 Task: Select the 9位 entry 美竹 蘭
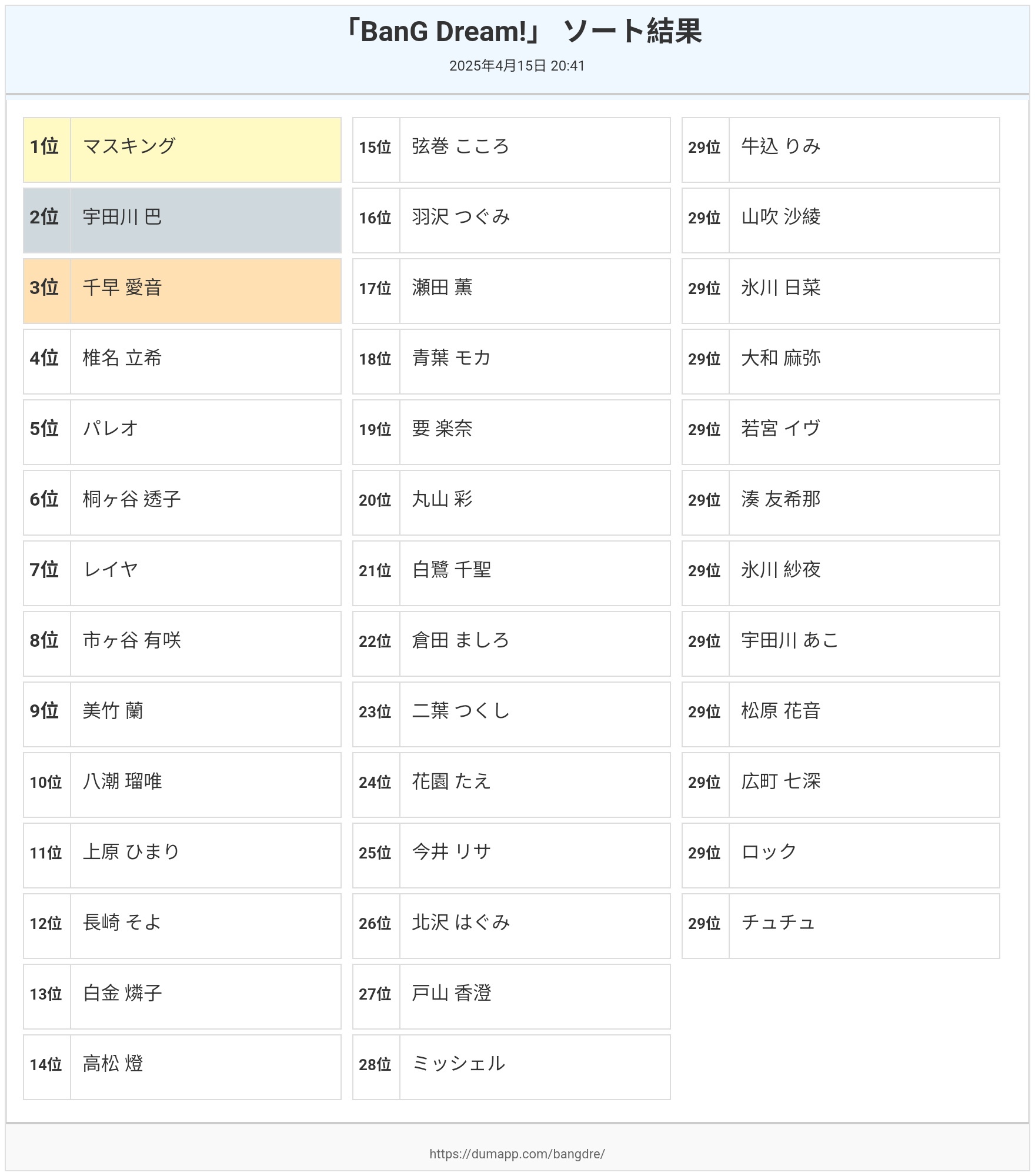182,714
